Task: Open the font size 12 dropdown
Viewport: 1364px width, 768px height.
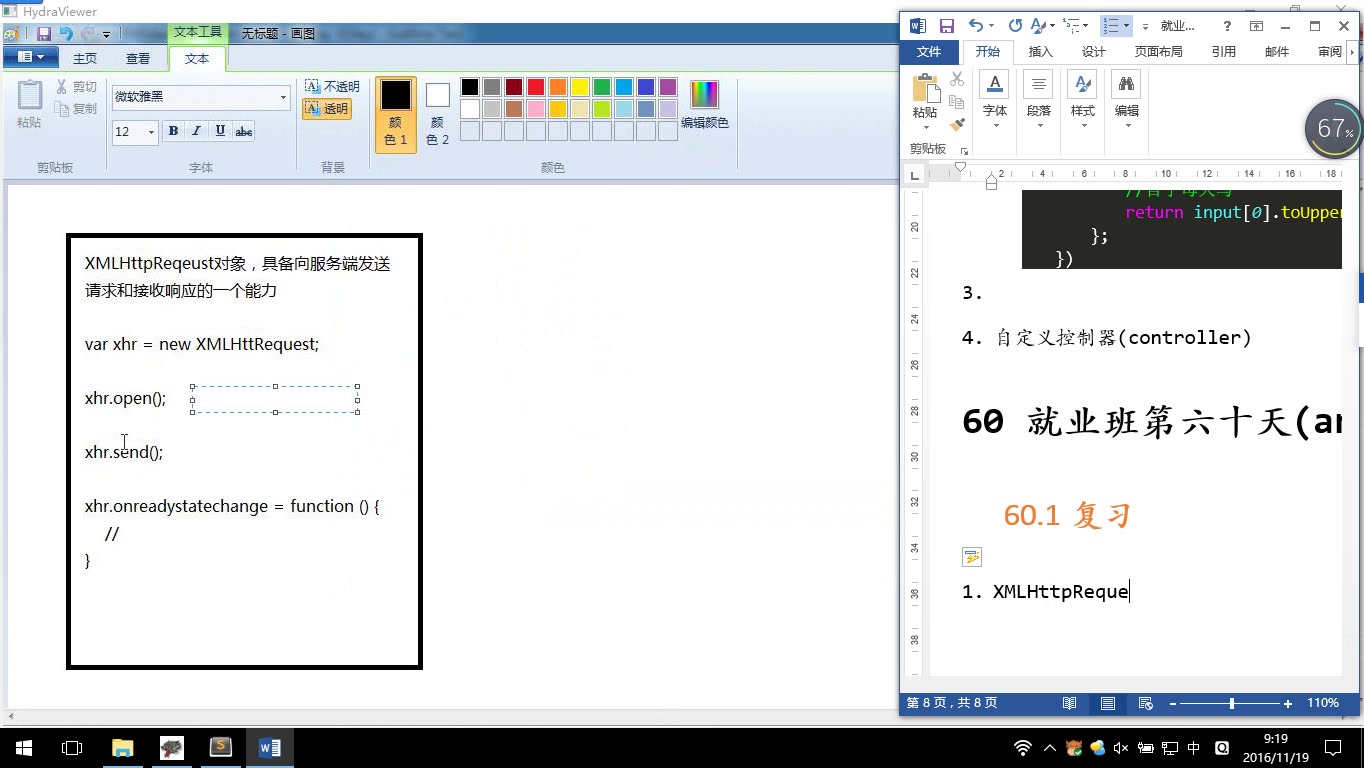Action: [x=152, y=132]
